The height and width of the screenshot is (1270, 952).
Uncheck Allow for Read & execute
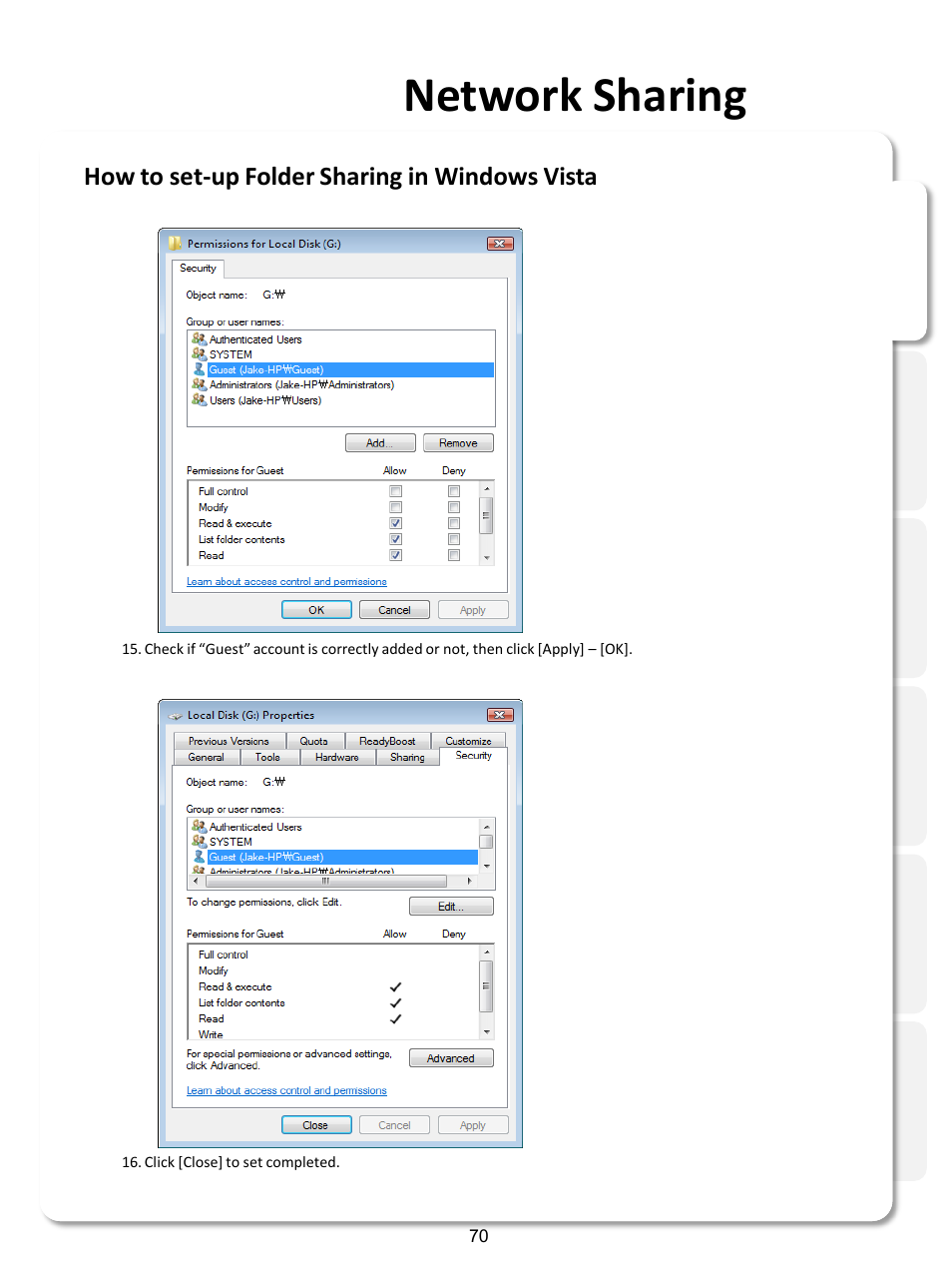coord(396,523)
